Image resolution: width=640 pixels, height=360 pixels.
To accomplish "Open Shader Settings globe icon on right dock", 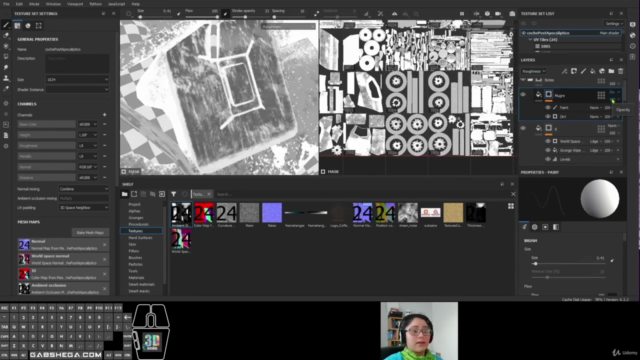I will pyautogui.click(x=632, y=36).
